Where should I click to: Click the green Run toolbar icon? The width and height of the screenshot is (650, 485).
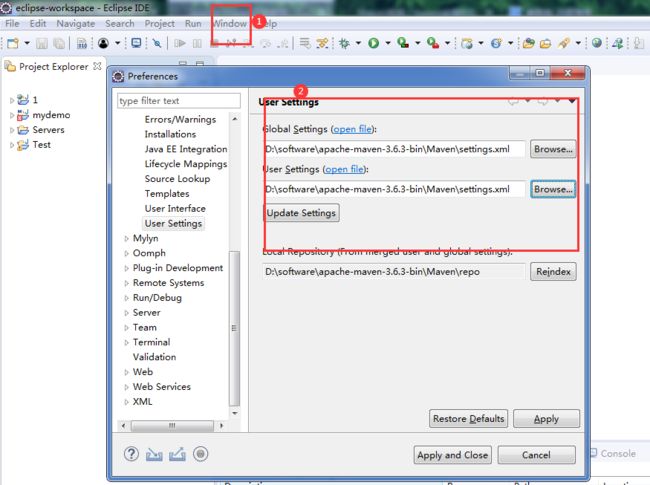[x=374, y=43]
